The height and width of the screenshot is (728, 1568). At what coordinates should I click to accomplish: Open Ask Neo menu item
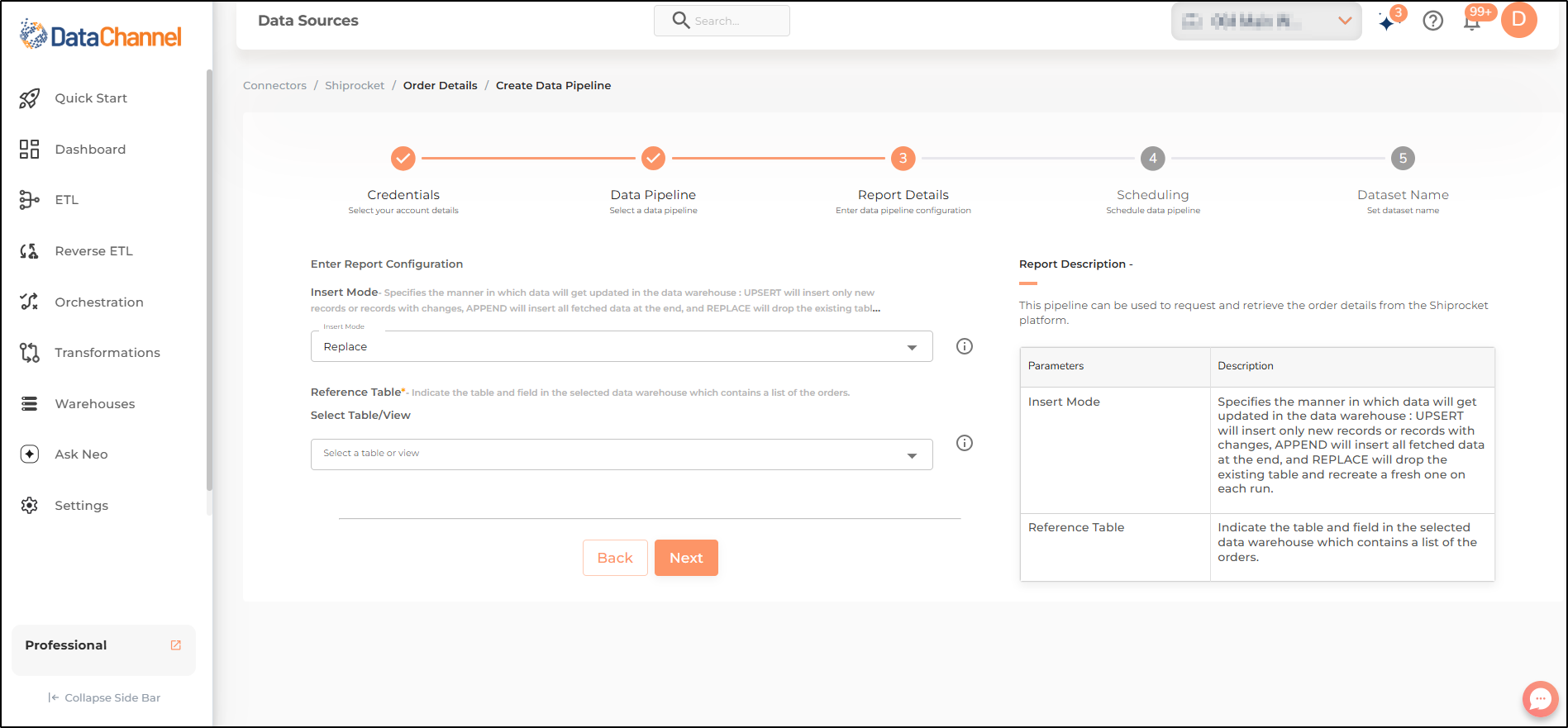pyautogui.click(x=81, y=454)
